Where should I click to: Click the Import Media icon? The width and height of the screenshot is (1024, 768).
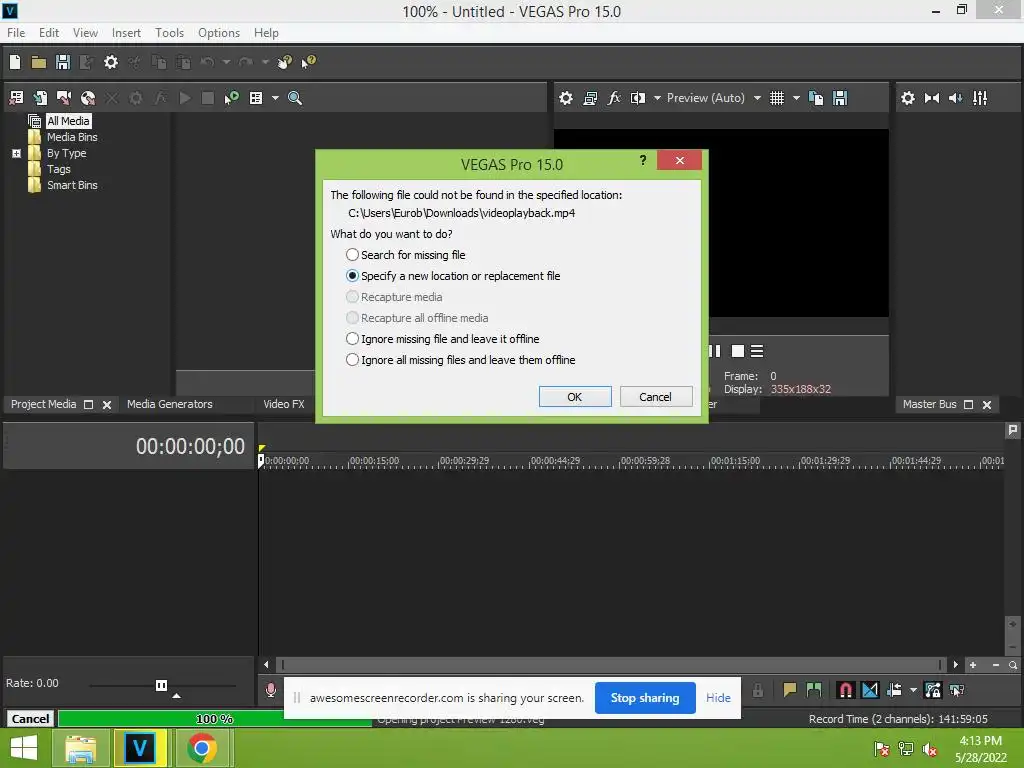[x=40, y=98]
